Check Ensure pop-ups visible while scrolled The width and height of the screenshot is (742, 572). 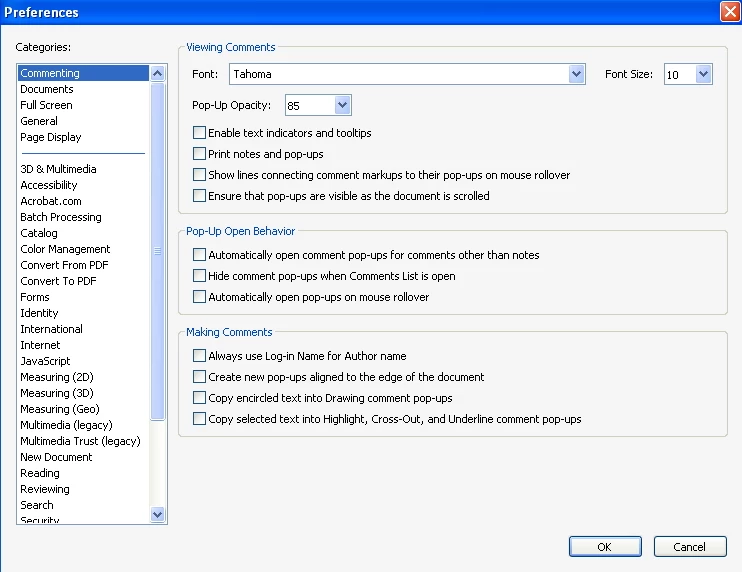click(x=199, y=195)
